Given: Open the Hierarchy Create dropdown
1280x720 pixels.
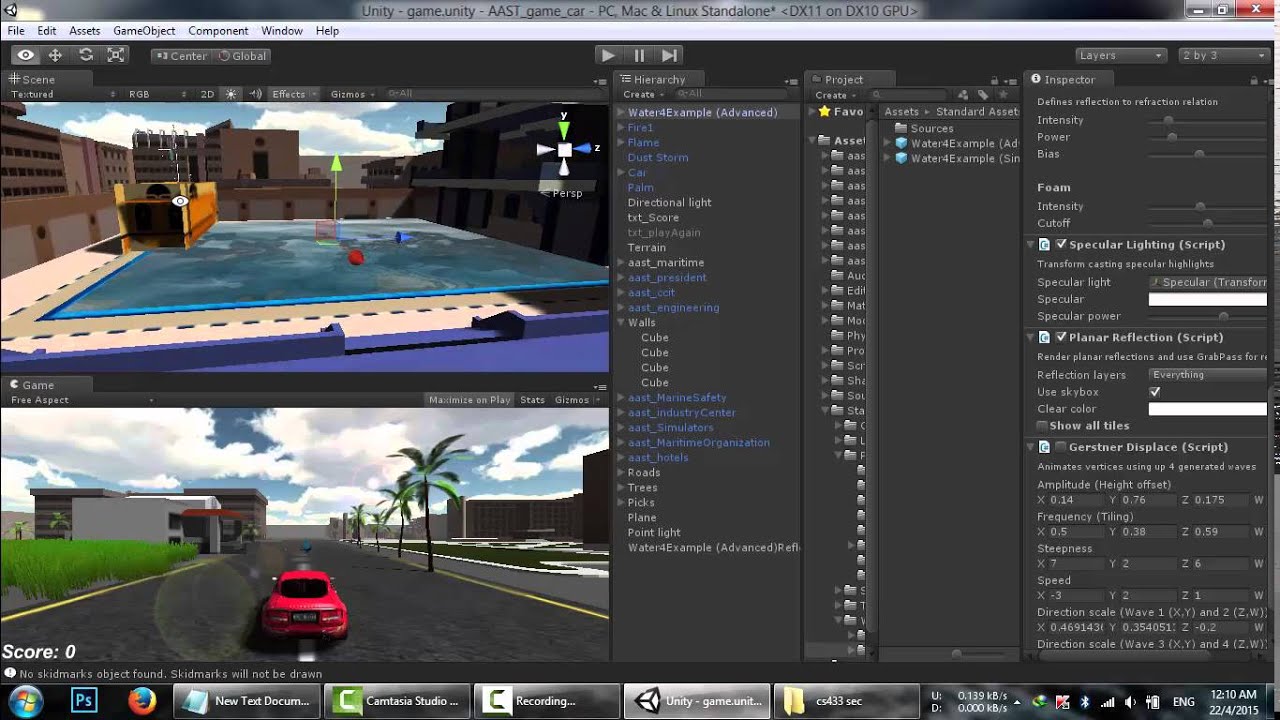Looking at the screenshot, I should tap(643, 95).
